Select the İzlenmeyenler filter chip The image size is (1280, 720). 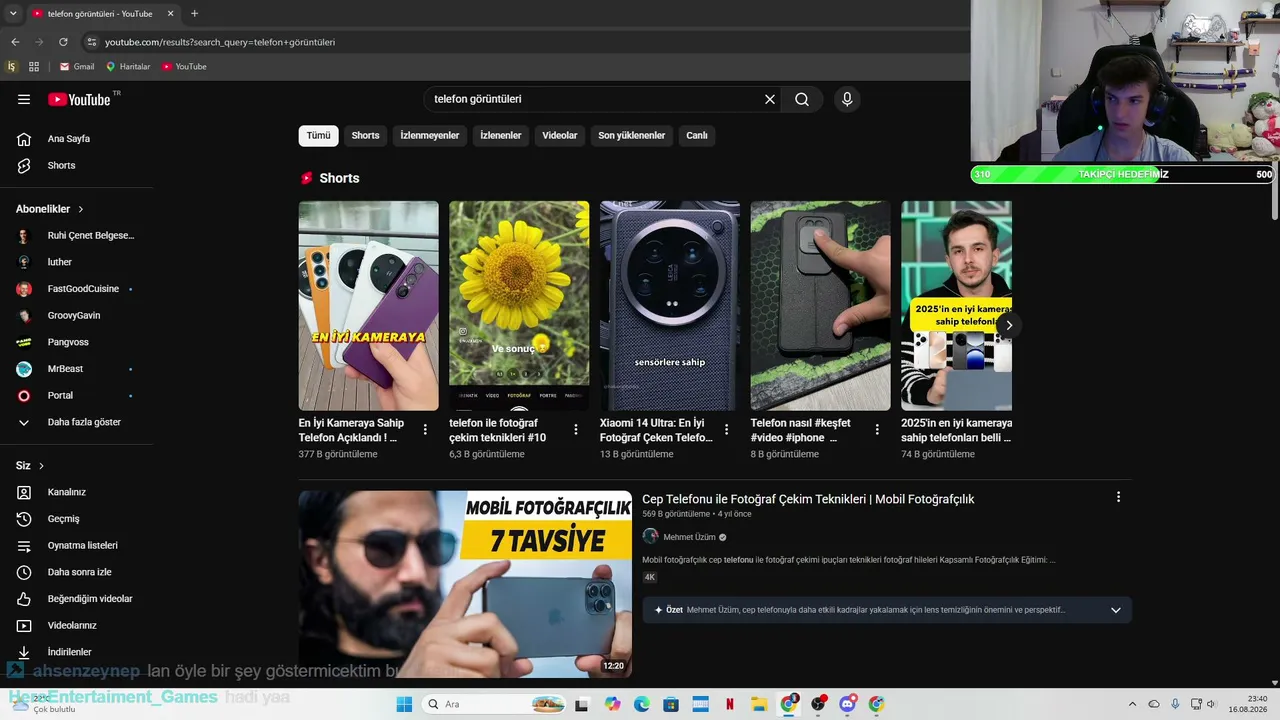pos(430,136)
